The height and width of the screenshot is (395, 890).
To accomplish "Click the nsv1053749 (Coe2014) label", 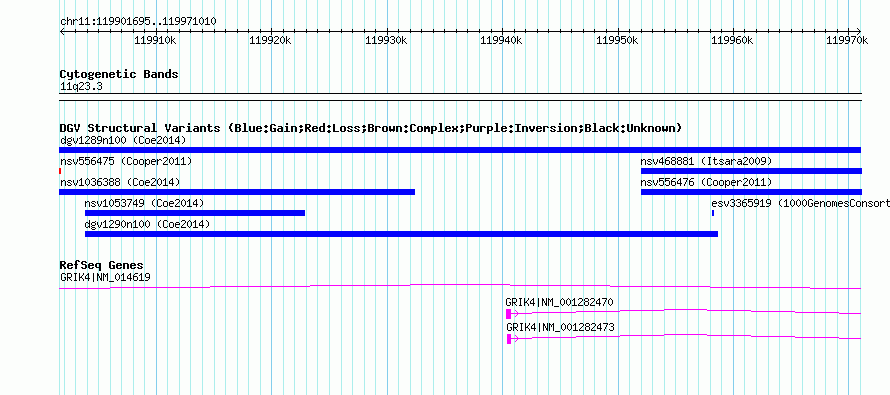I will tap(144, 203).
